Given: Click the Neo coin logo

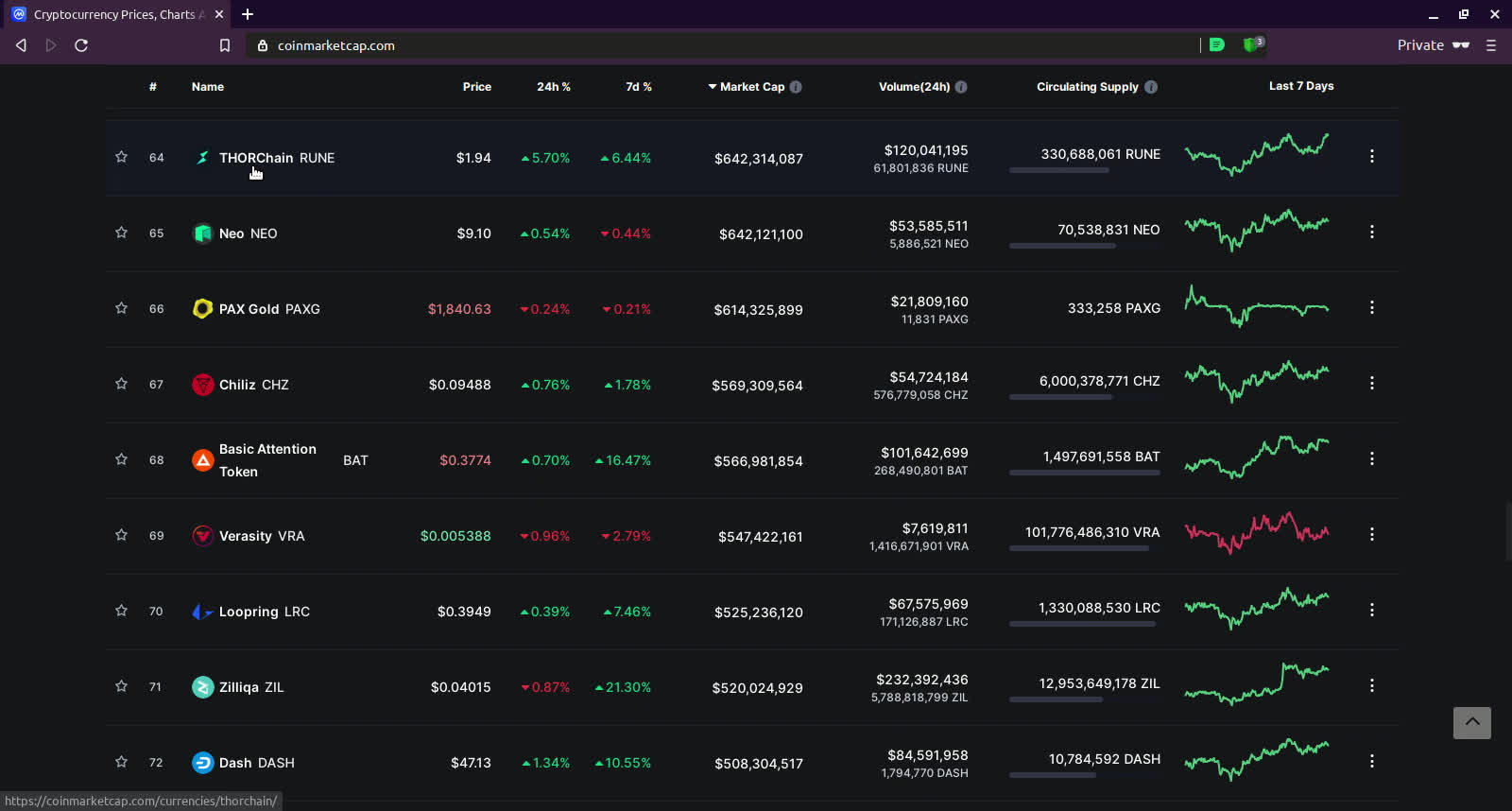Looking at the screenshot, I should click(x=202, y=233).
